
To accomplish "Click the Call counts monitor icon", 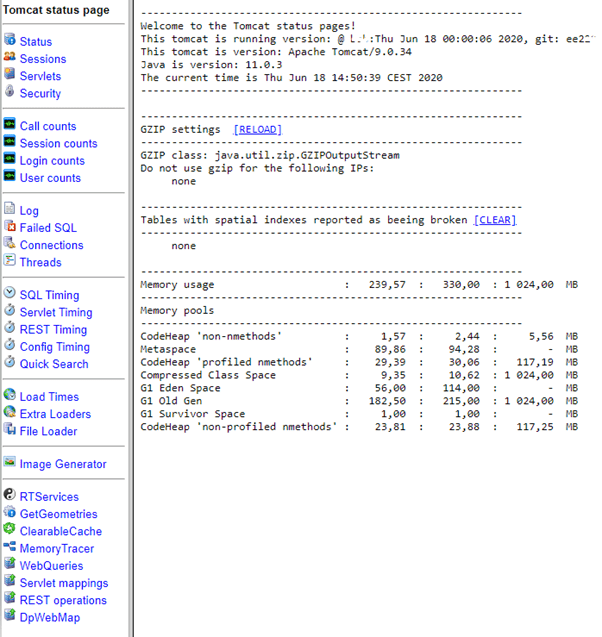I will pos(10,126).
